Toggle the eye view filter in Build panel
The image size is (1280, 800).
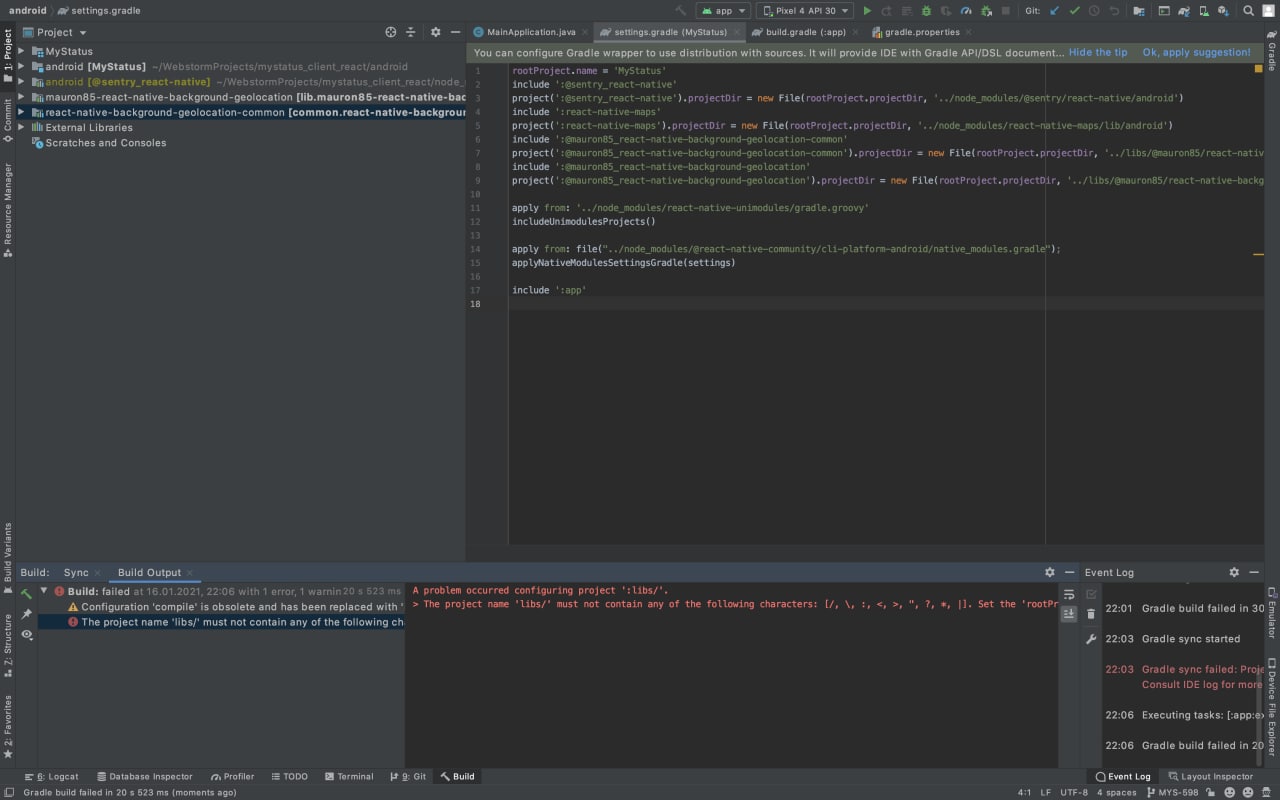tap(27, 635)
